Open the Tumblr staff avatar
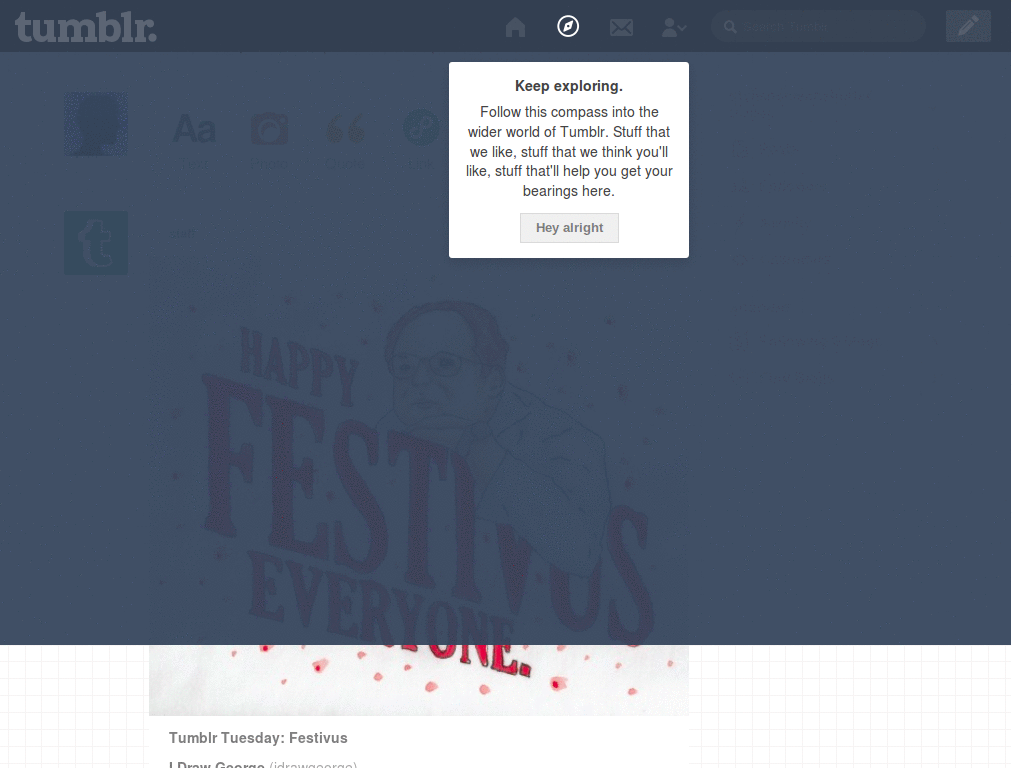The image size is (1024, 768). [x=96, y=243]
